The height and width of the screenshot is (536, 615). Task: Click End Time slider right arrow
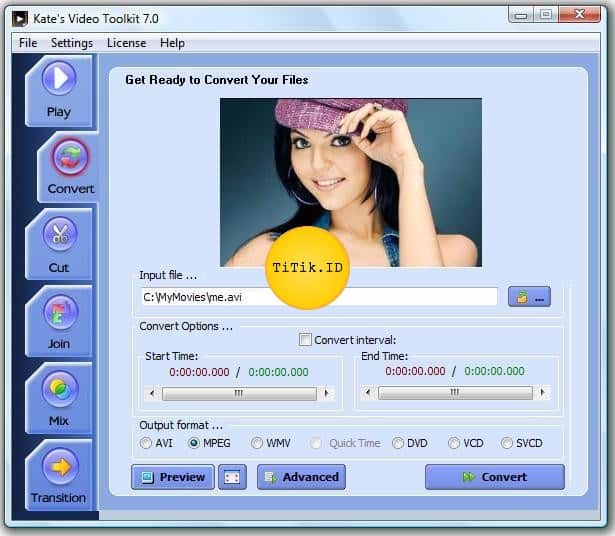click(542, 392)
